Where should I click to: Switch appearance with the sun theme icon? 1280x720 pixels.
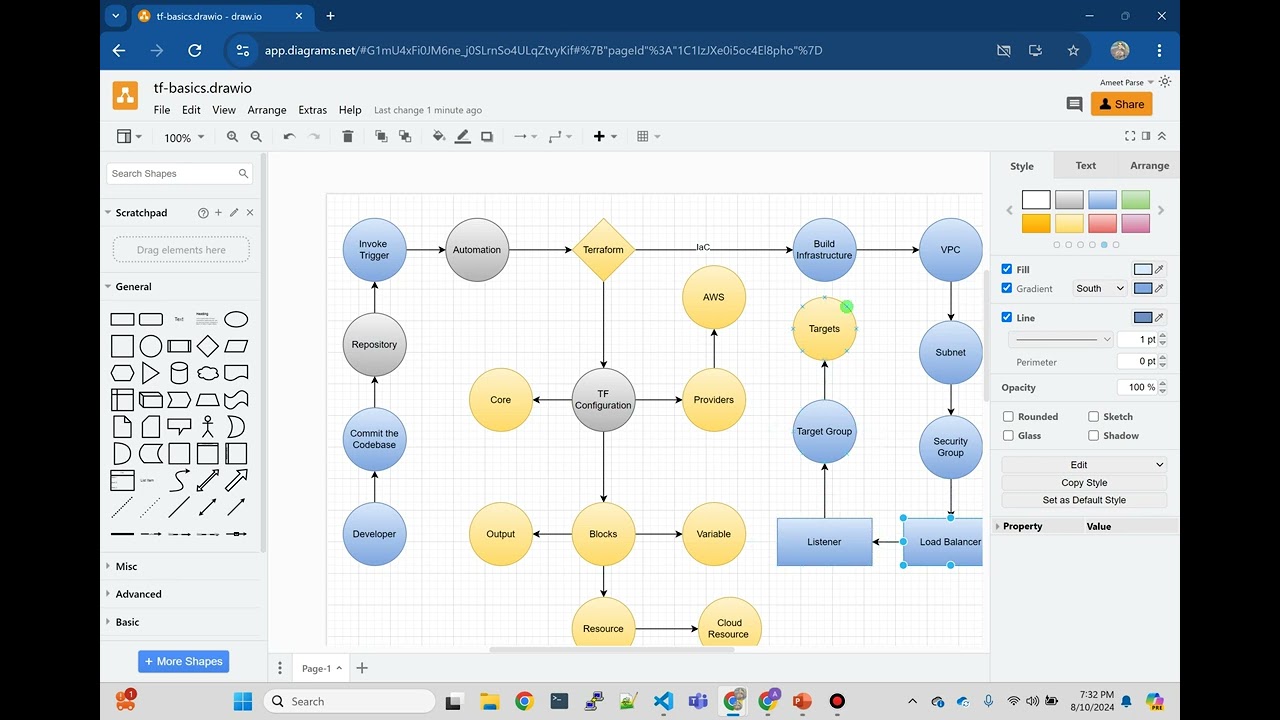coord(1165,82)
